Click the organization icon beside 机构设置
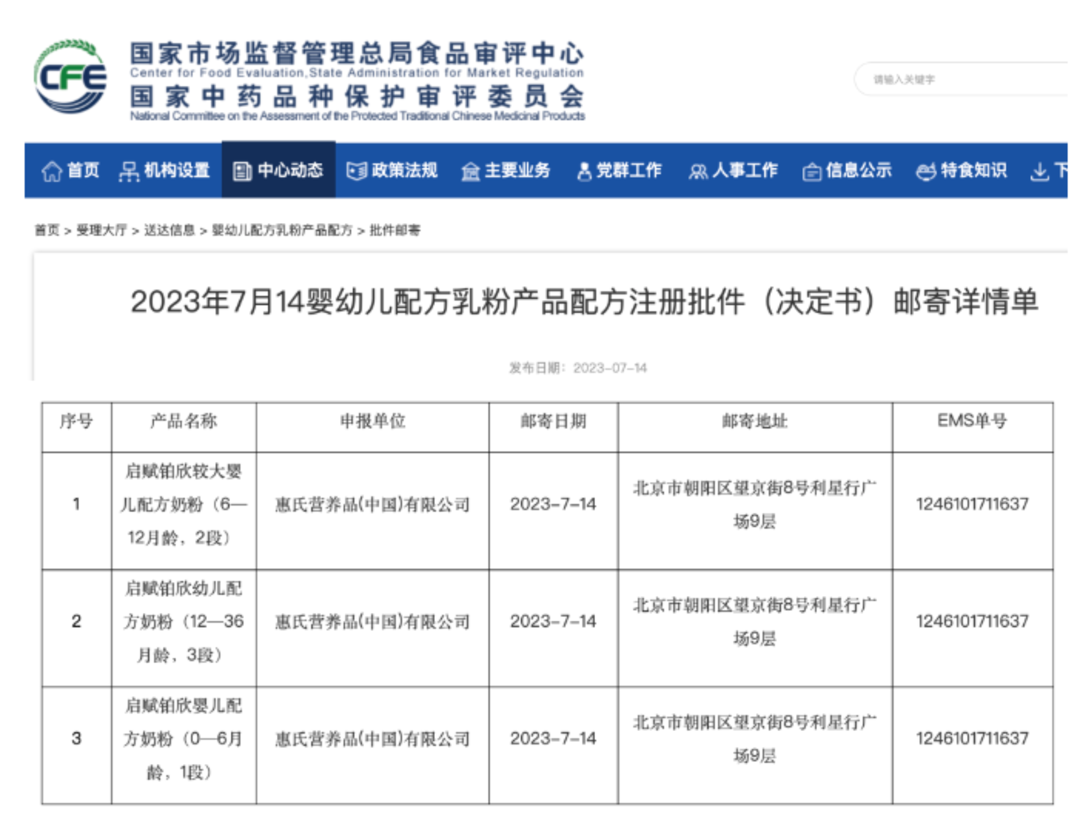Image resolution: width=1080 pixels, height=823 pixels. click(x=128, y=171)
